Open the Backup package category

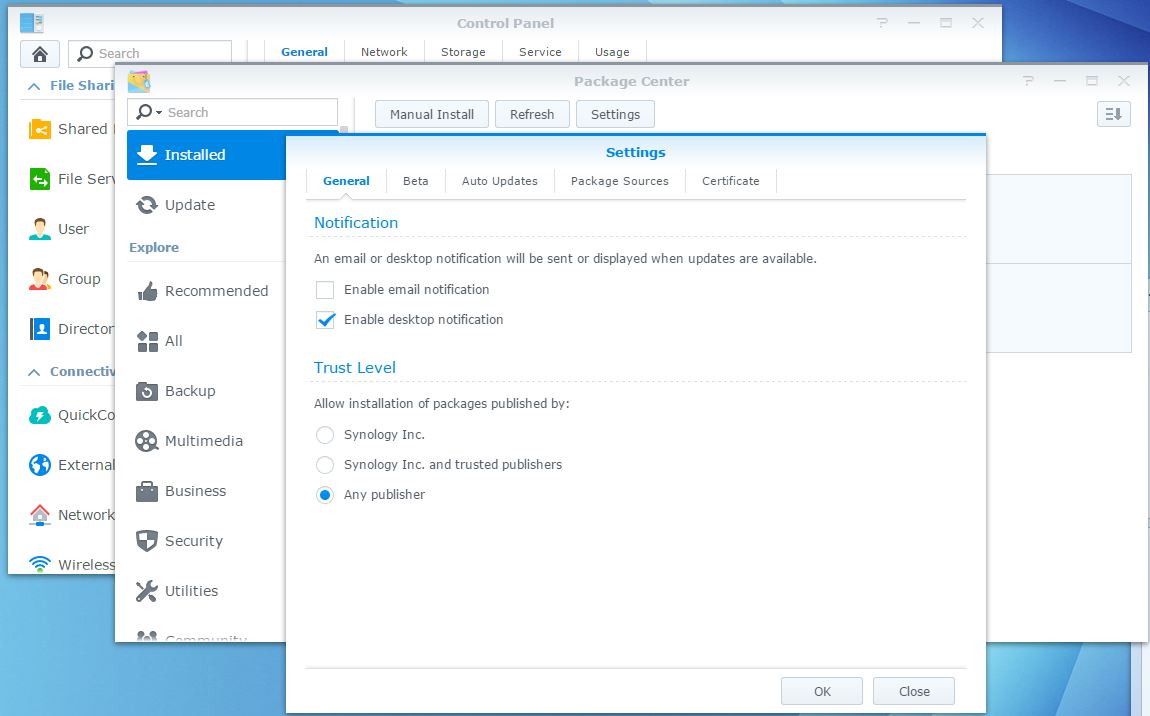tap(190, 391)
